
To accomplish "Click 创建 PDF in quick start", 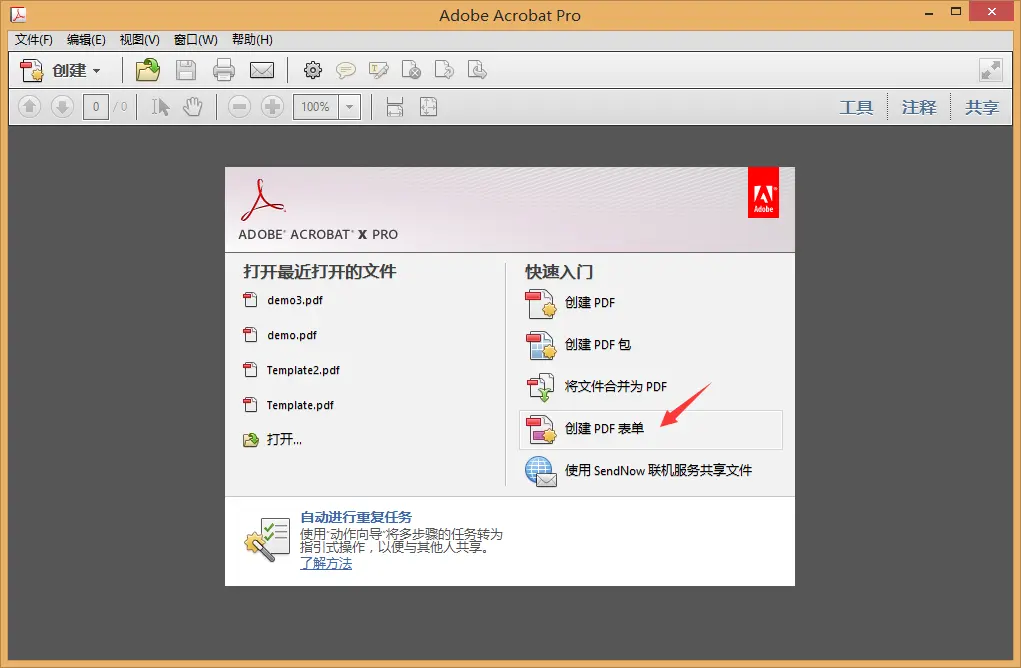I will click(x=570, y=303).
